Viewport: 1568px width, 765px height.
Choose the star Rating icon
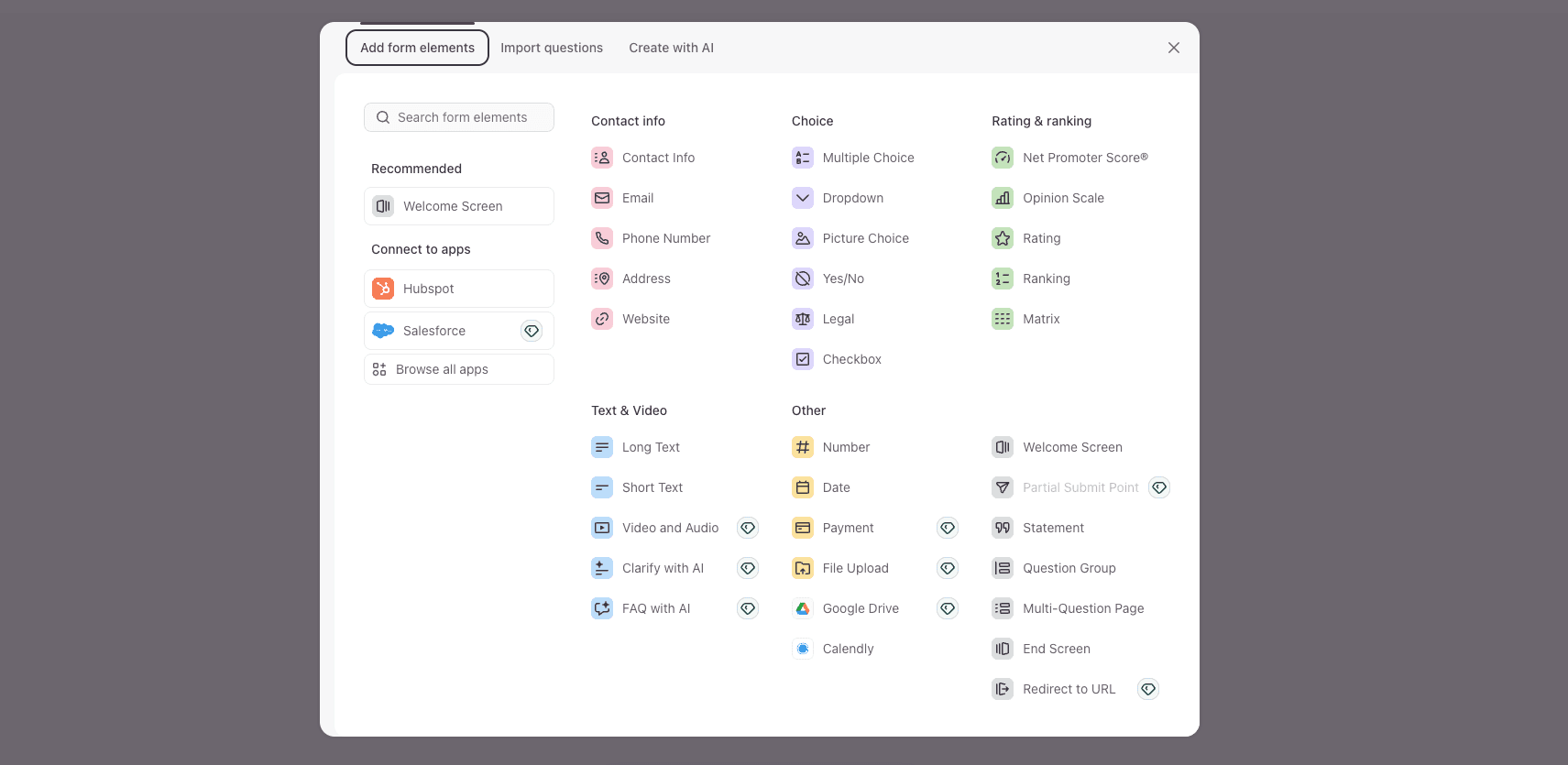1003,238
